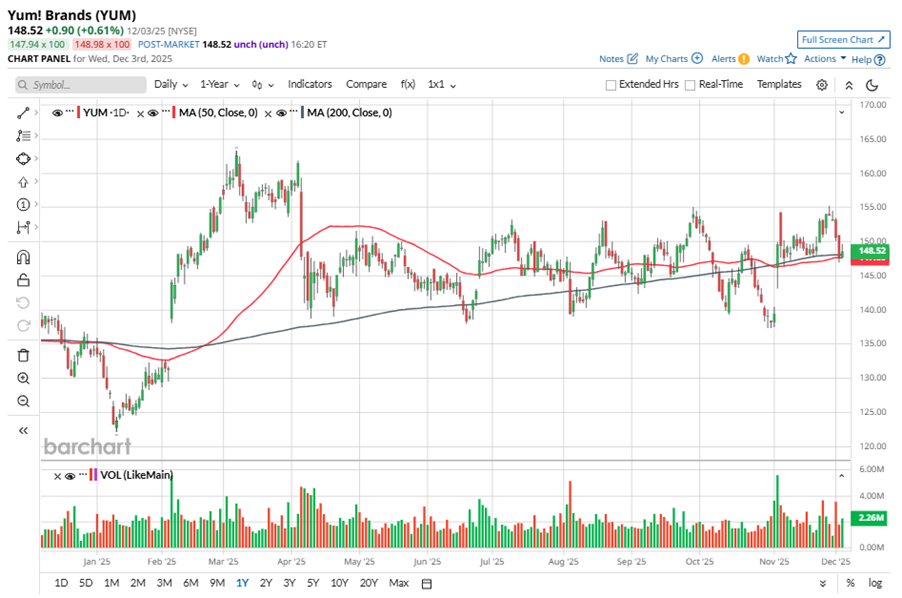Switch to dark mode with moon icon
Image resolution: width=902 pixels, height=598 pixels.
pyautogui.click(x=873, y=85)
